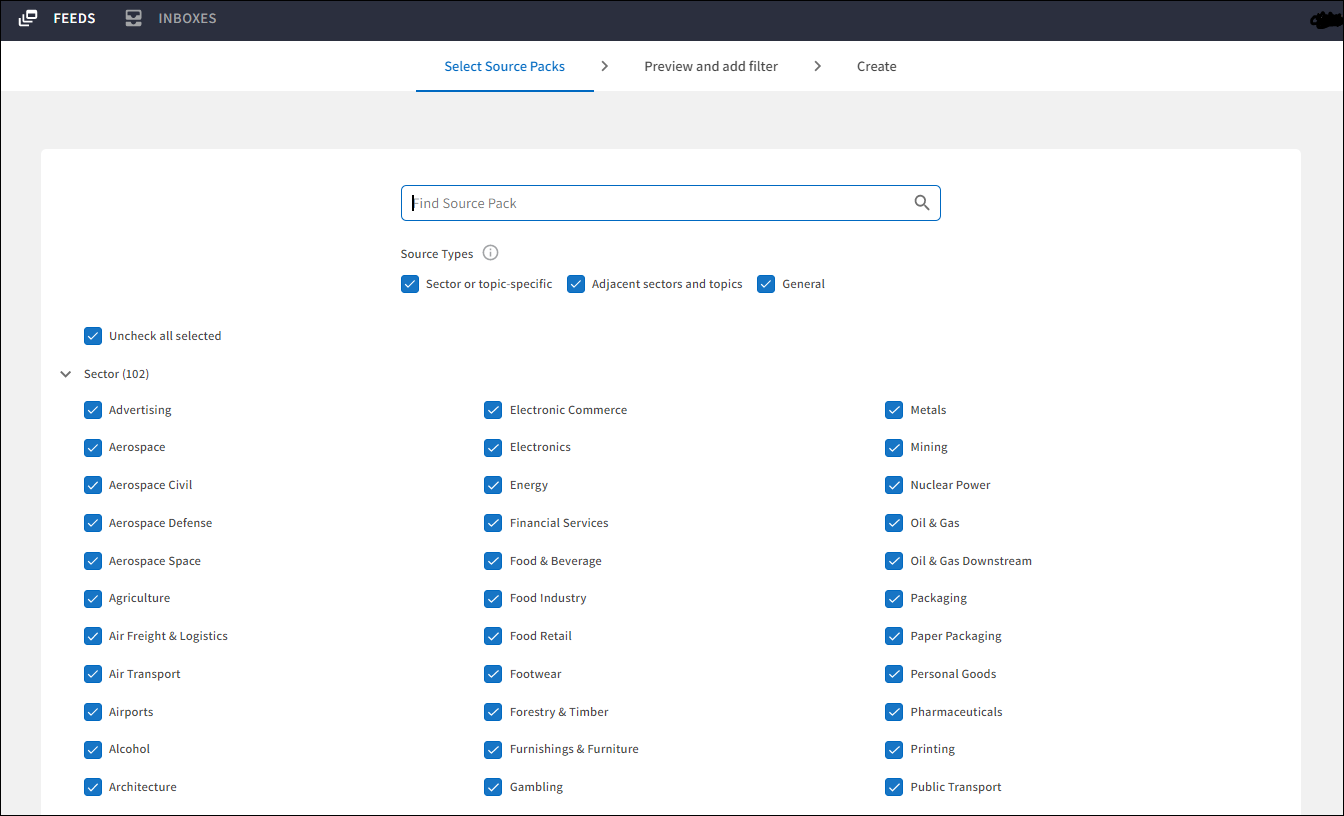
Task: Disable the General source type
Action: pyautogui.click(x=766, y=284)
